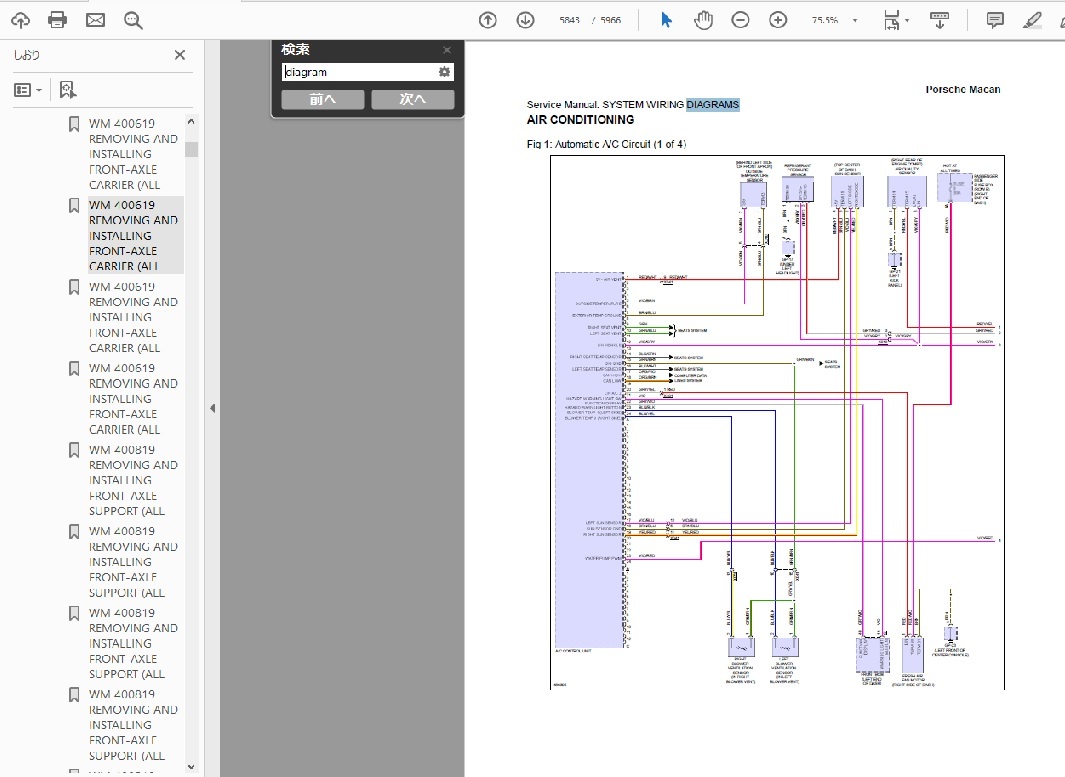Open bookmark options list icon
Screen dimensions: 1065x777
(28, 90)
